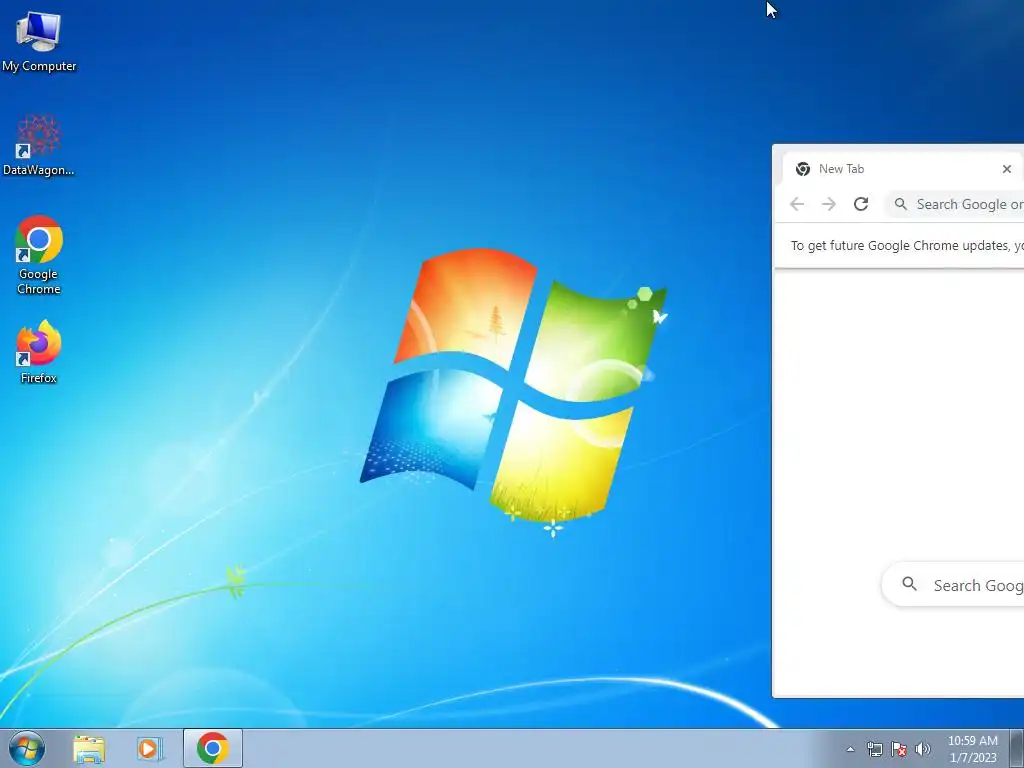Viewport: 1024px width, 768px height.
Task: Click the volume speaker tray icon
Action: tap(923, 749)
